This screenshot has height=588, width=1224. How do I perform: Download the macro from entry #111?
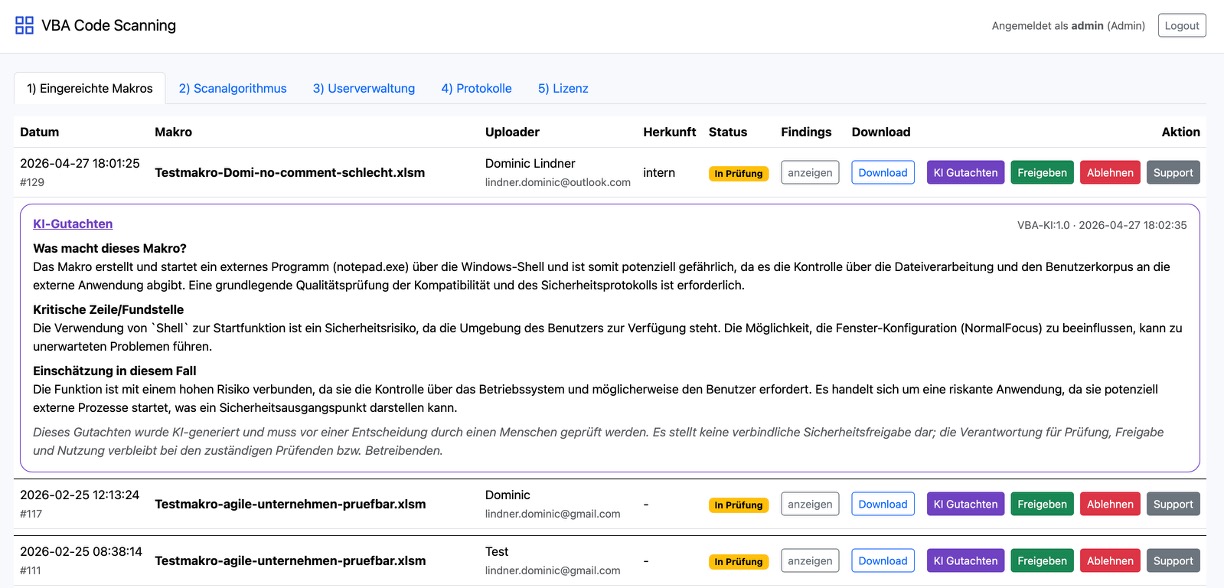pyautogui.click(x=882, y=561)
